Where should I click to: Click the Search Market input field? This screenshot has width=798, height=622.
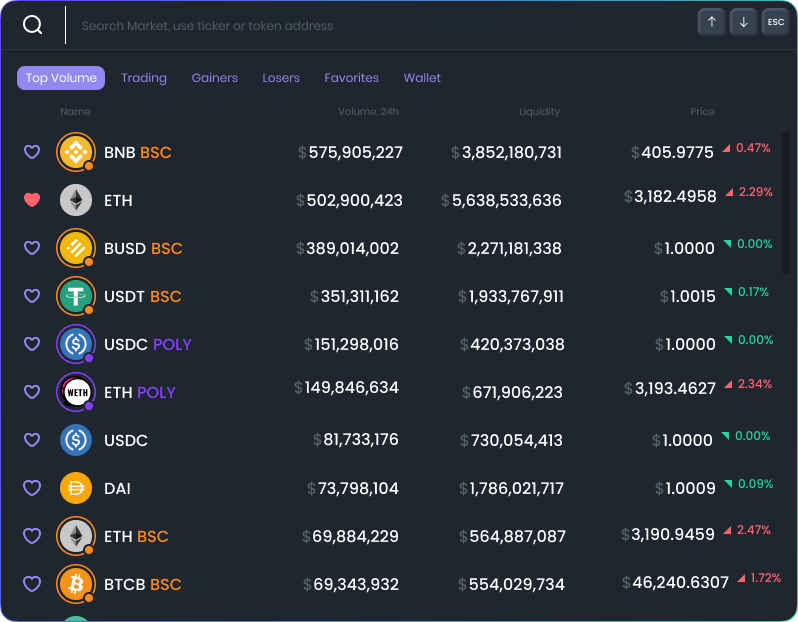click(380, 26)
